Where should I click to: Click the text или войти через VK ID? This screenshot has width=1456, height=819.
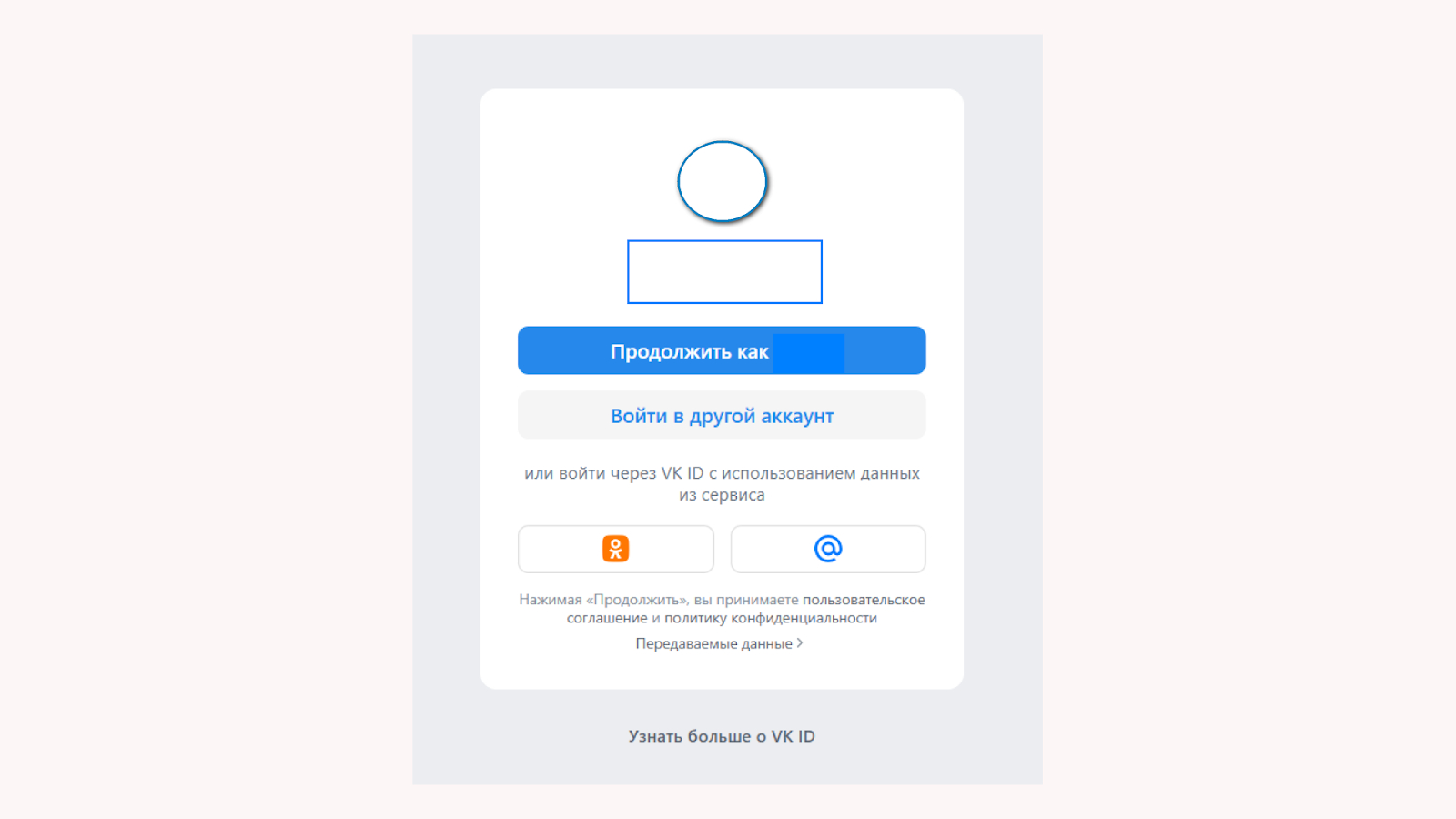coord(613,473)
